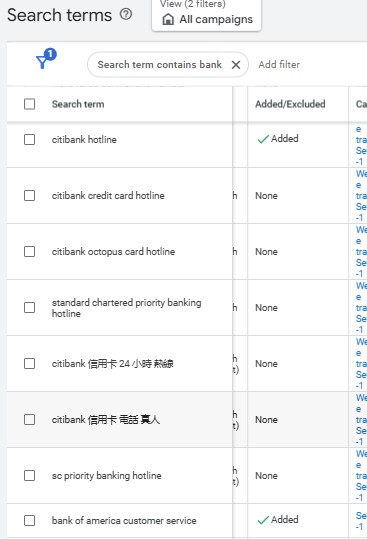Open campaign link in citibank hotline row
The height and width of the screenshot is (539, 367).
361,145
